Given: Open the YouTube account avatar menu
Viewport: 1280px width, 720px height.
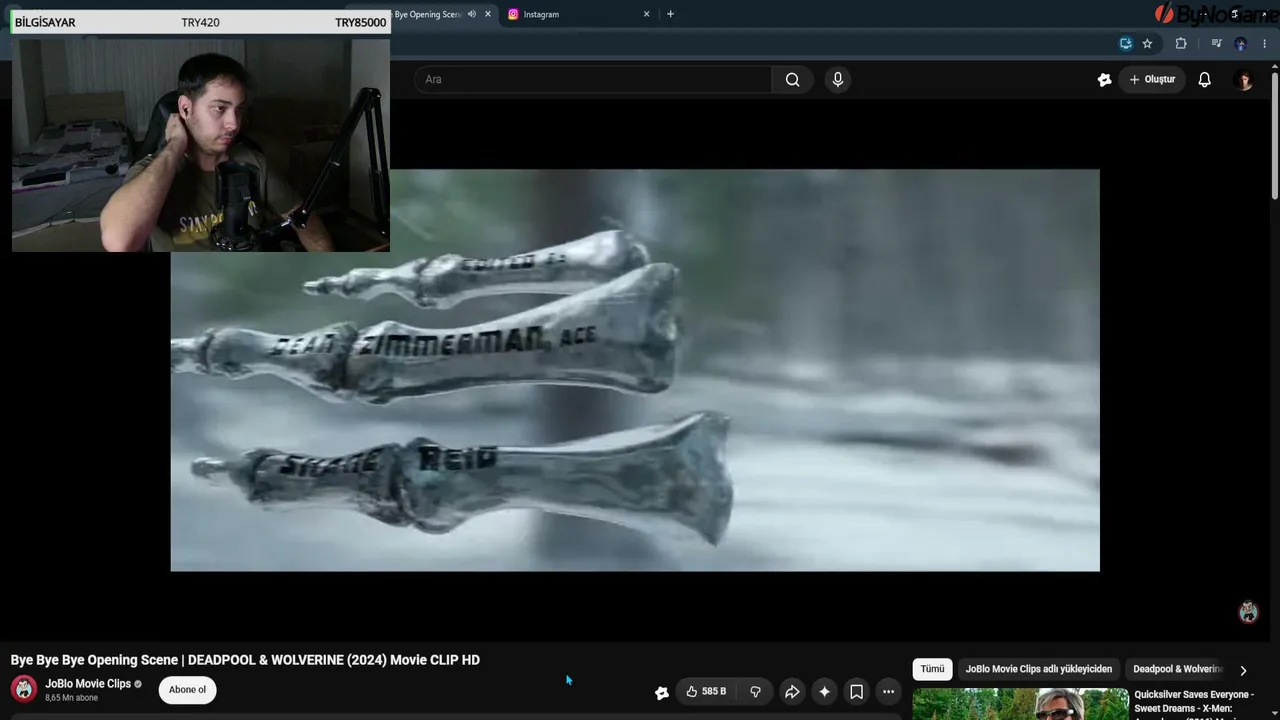Looking at the screenshot, I should point(1244,80).
